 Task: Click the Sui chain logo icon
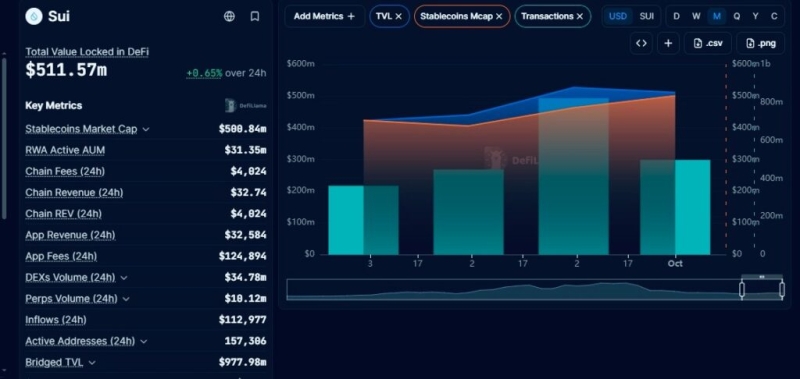(x=34, y=16)
